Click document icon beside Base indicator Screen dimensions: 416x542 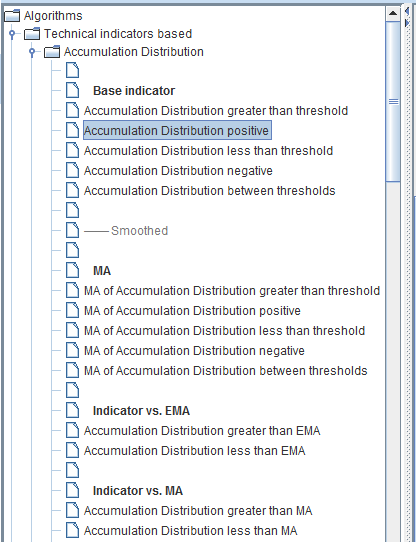tap(72, 91)
